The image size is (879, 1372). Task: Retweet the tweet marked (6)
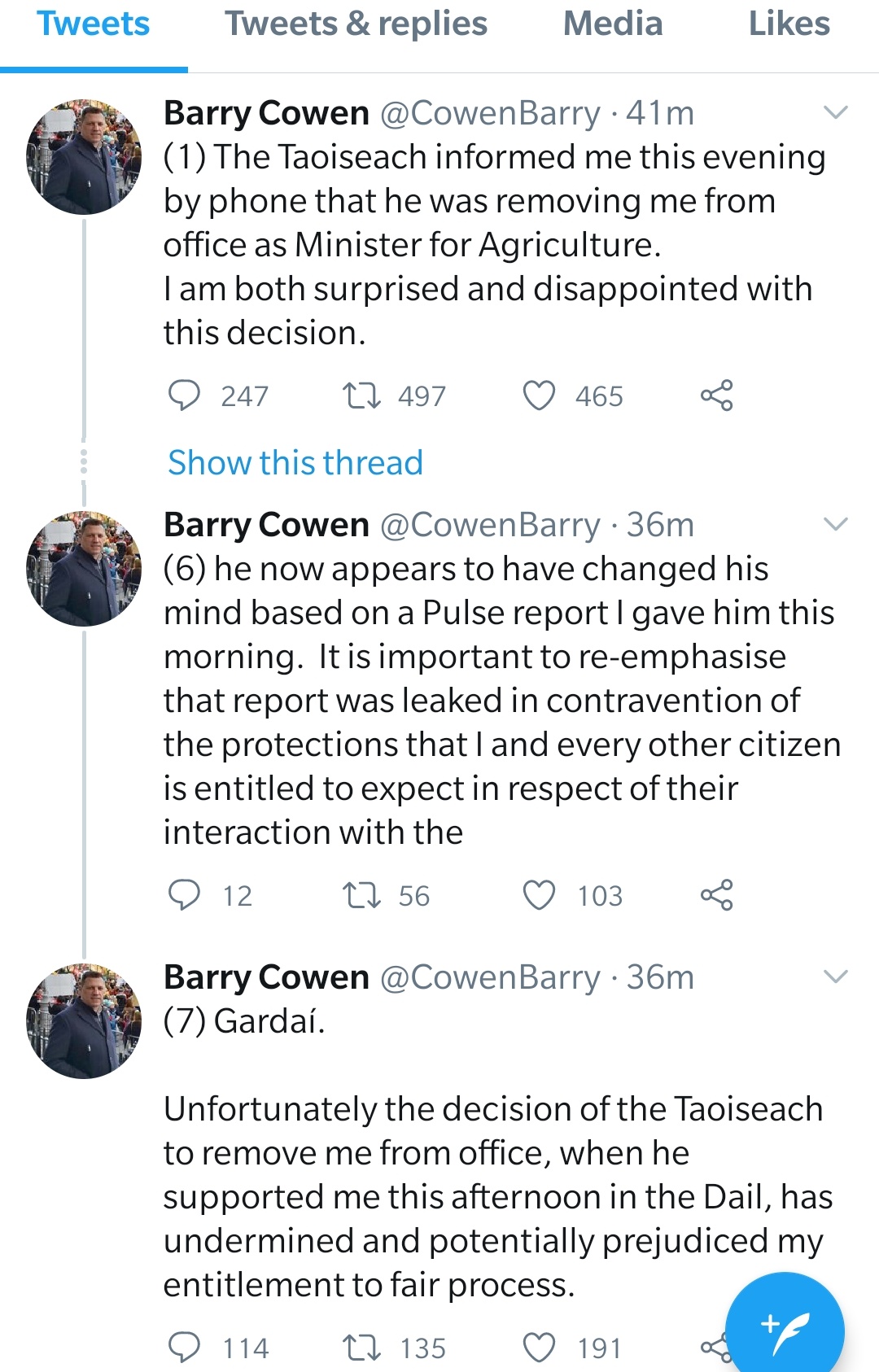[x=361, y=895]
